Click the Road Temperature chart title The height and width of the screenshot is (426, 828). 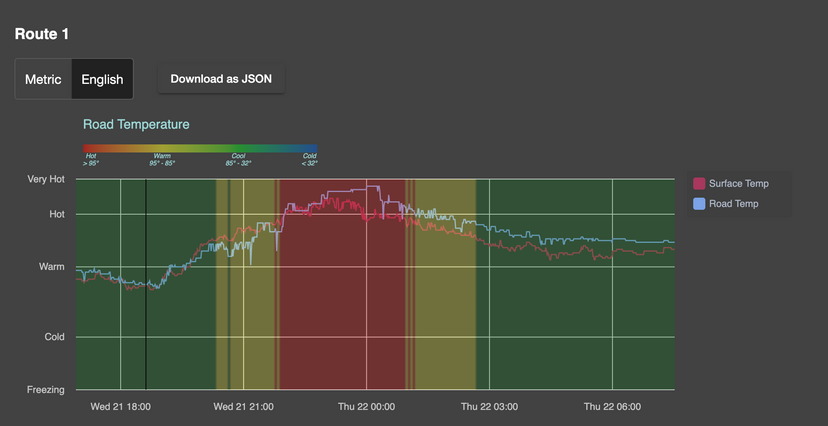coord(136,125)
